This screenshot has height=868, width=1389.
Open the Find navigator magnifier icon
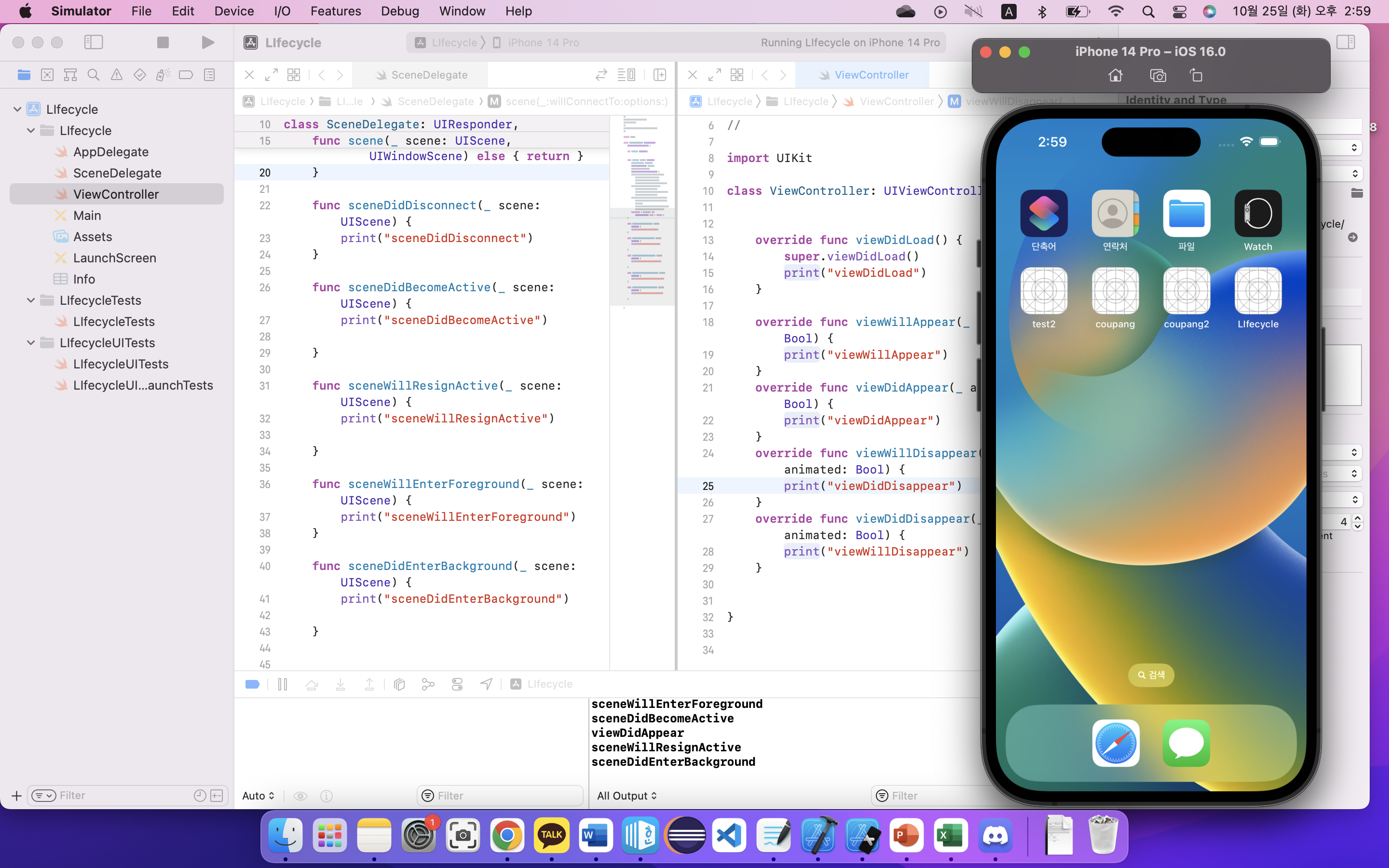(94, 75)
